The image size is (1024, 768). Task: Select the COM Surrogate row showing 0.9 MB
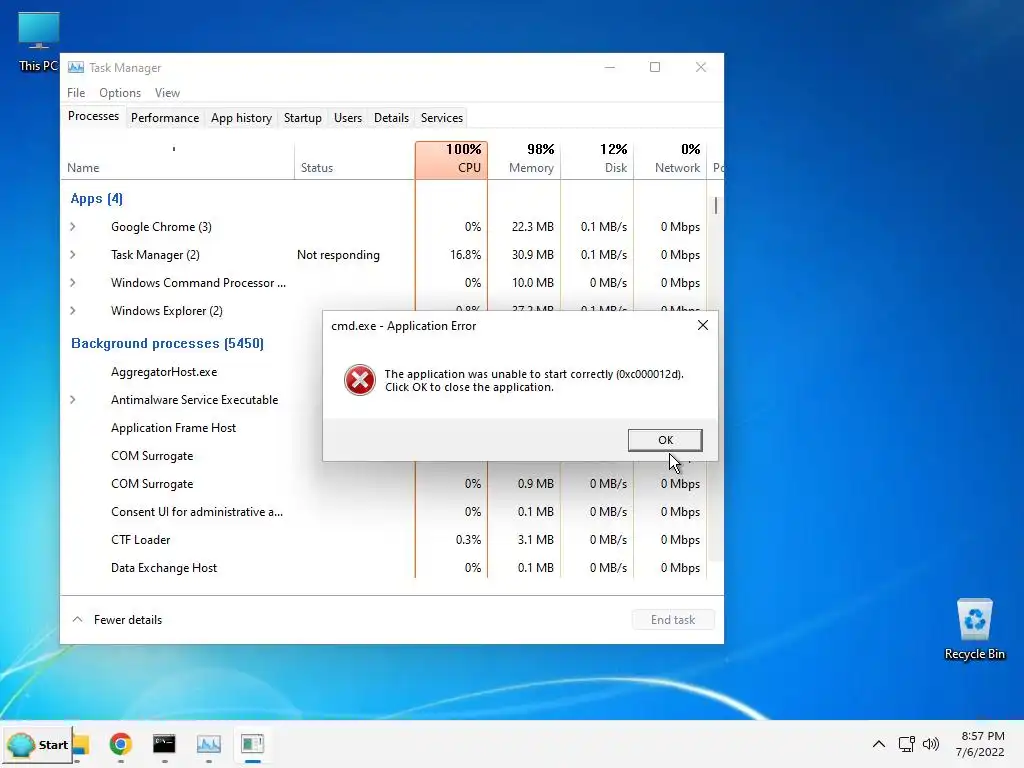tap(385, 484)
